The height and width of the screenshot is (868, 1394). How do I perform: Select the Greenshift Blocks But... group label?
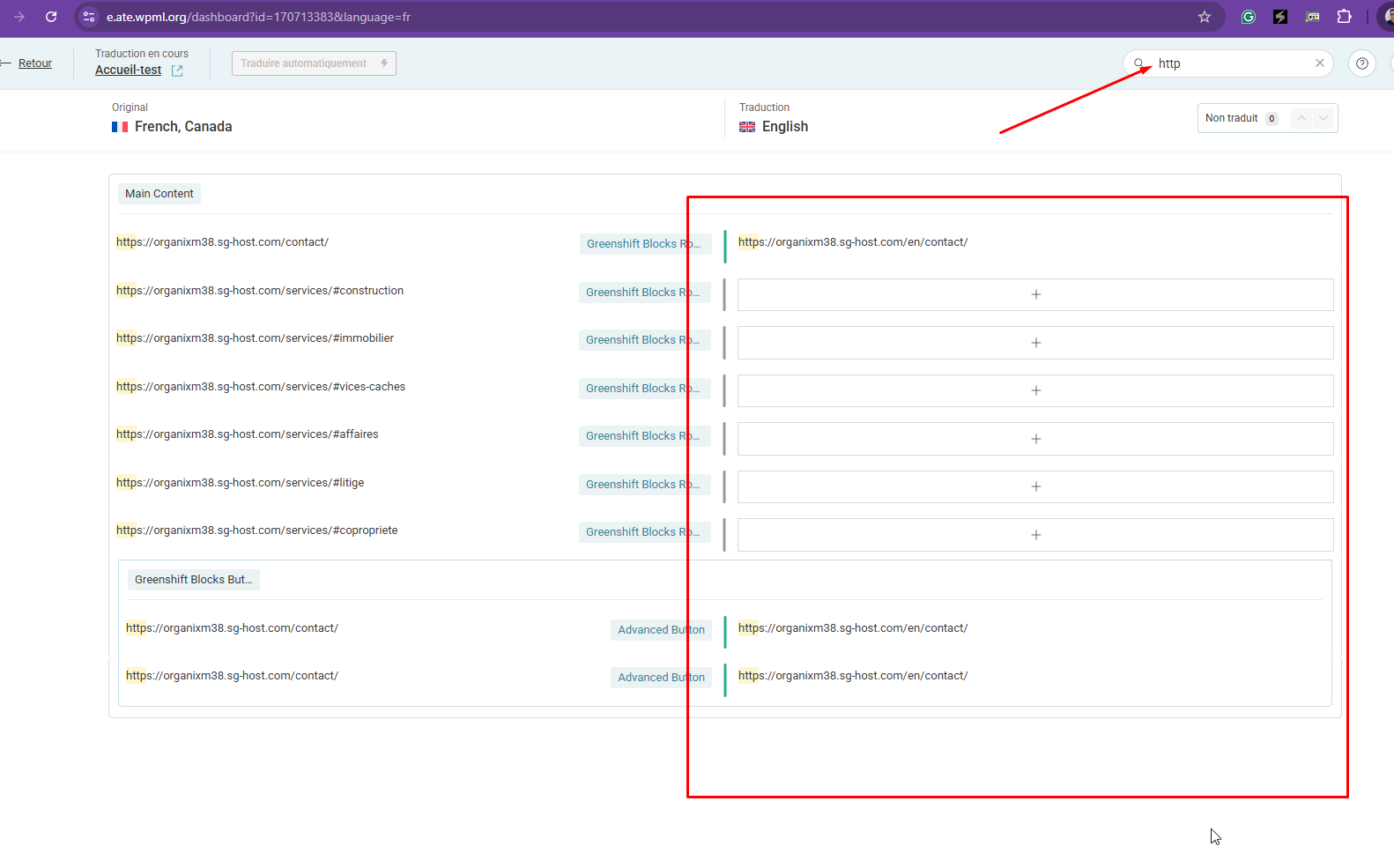(x=193, y=580)
